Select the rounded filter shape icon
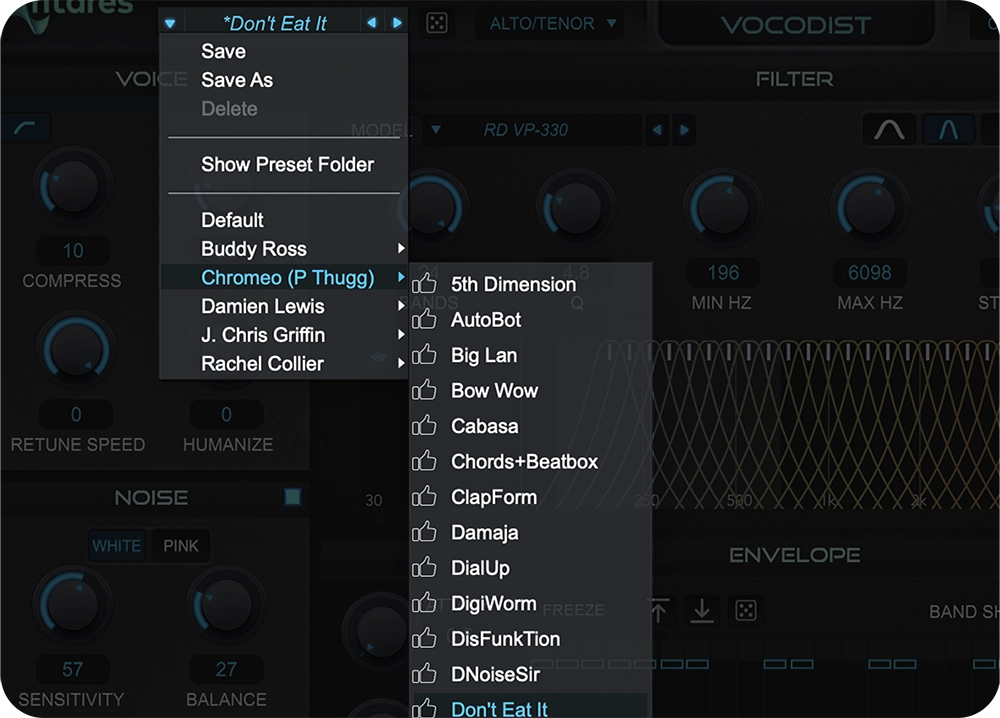Image resolution: width=1000 pixels, height=718 pixels. pos(889,129)
